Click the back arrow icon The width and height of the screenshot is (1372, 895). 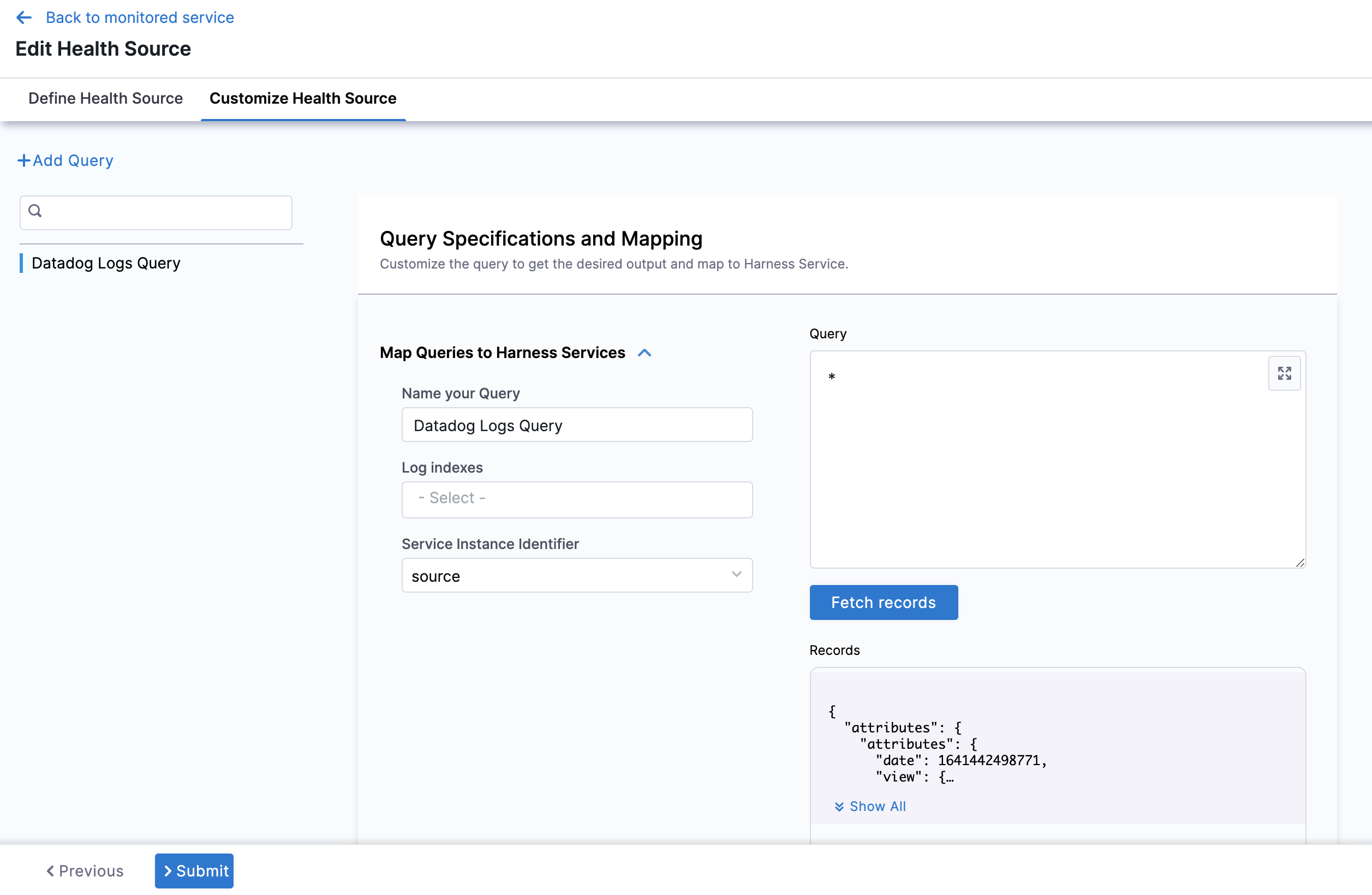(x=23, y=18)
